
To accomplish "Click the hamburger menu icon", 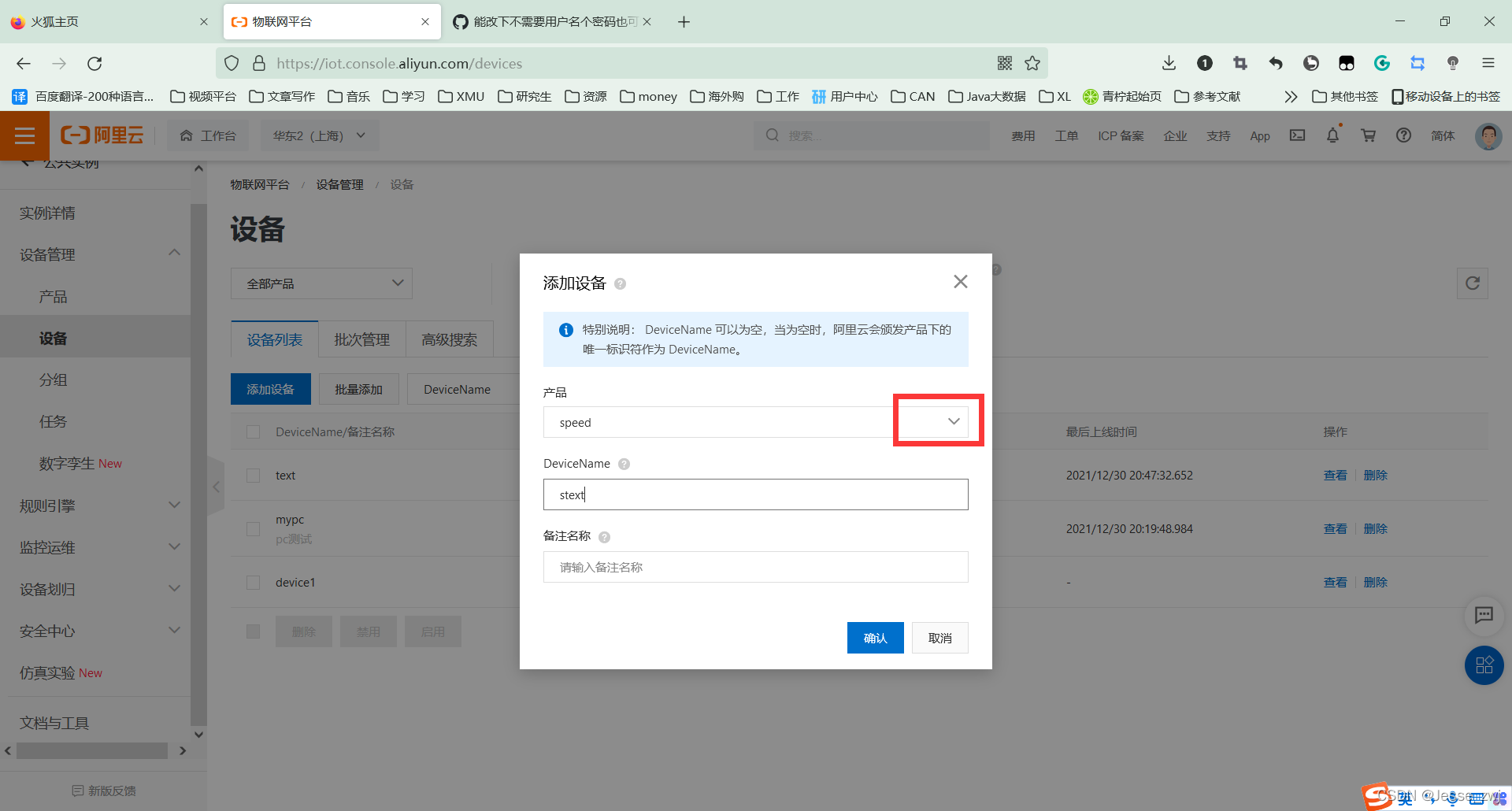I will [24, 135].
